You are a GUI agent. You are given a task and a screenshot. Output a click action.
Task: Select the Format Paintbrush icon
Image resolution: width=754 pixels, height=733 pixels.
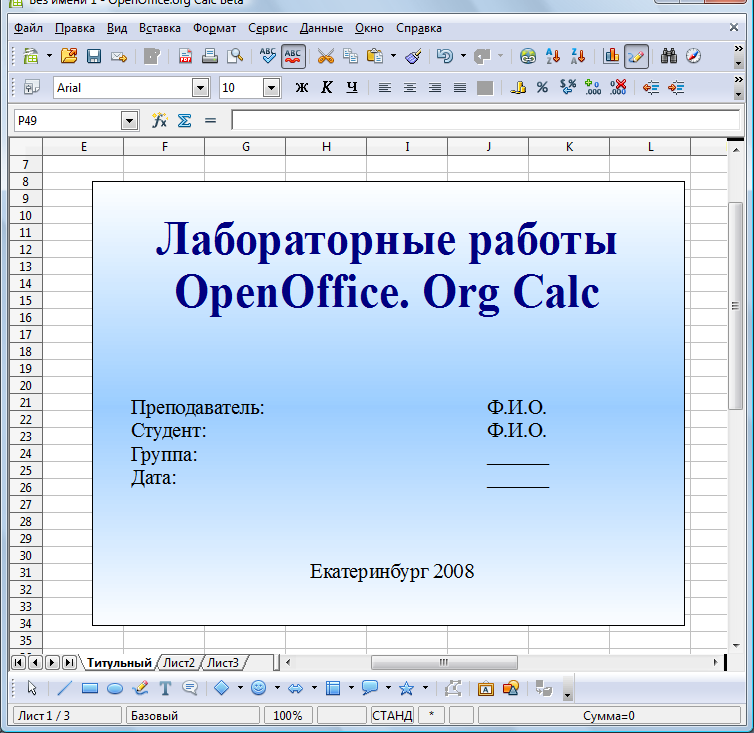point(414,56)
